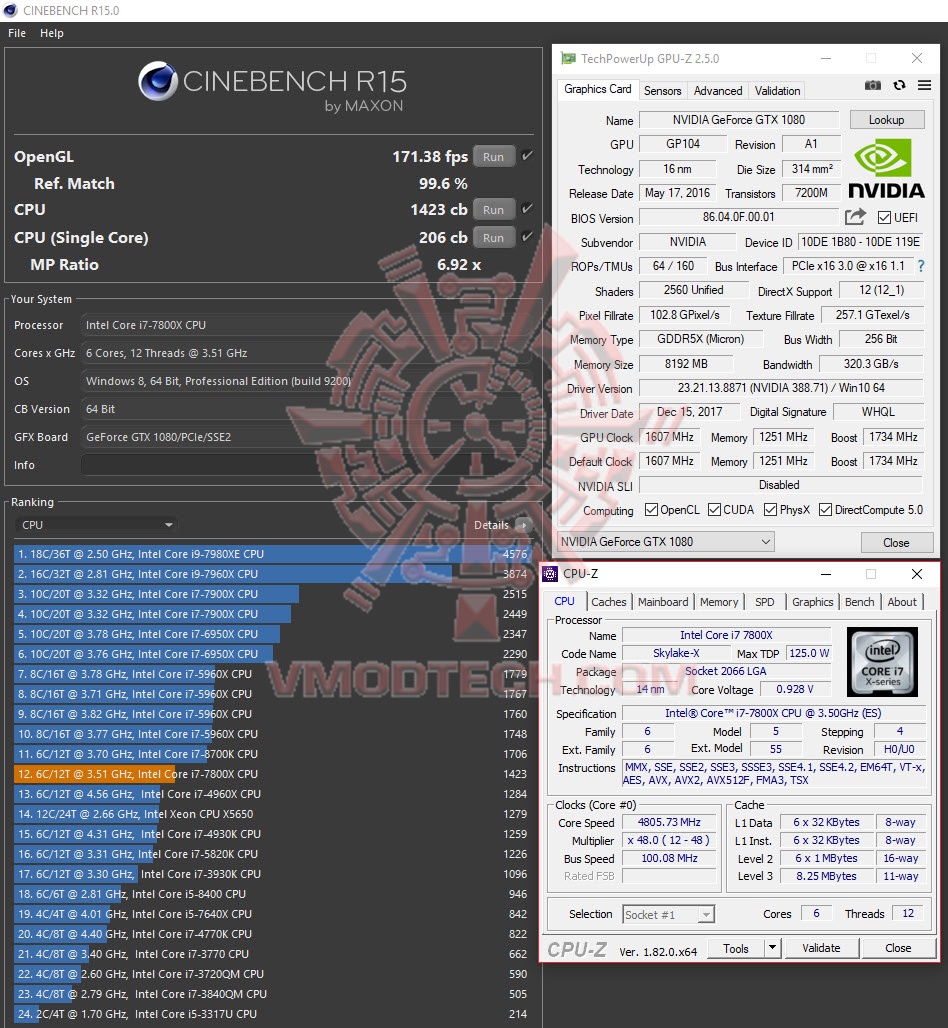Toggle the OpenGL test checkmark
The width and height of the screenshot is (948, 1028).
point(526,156)
